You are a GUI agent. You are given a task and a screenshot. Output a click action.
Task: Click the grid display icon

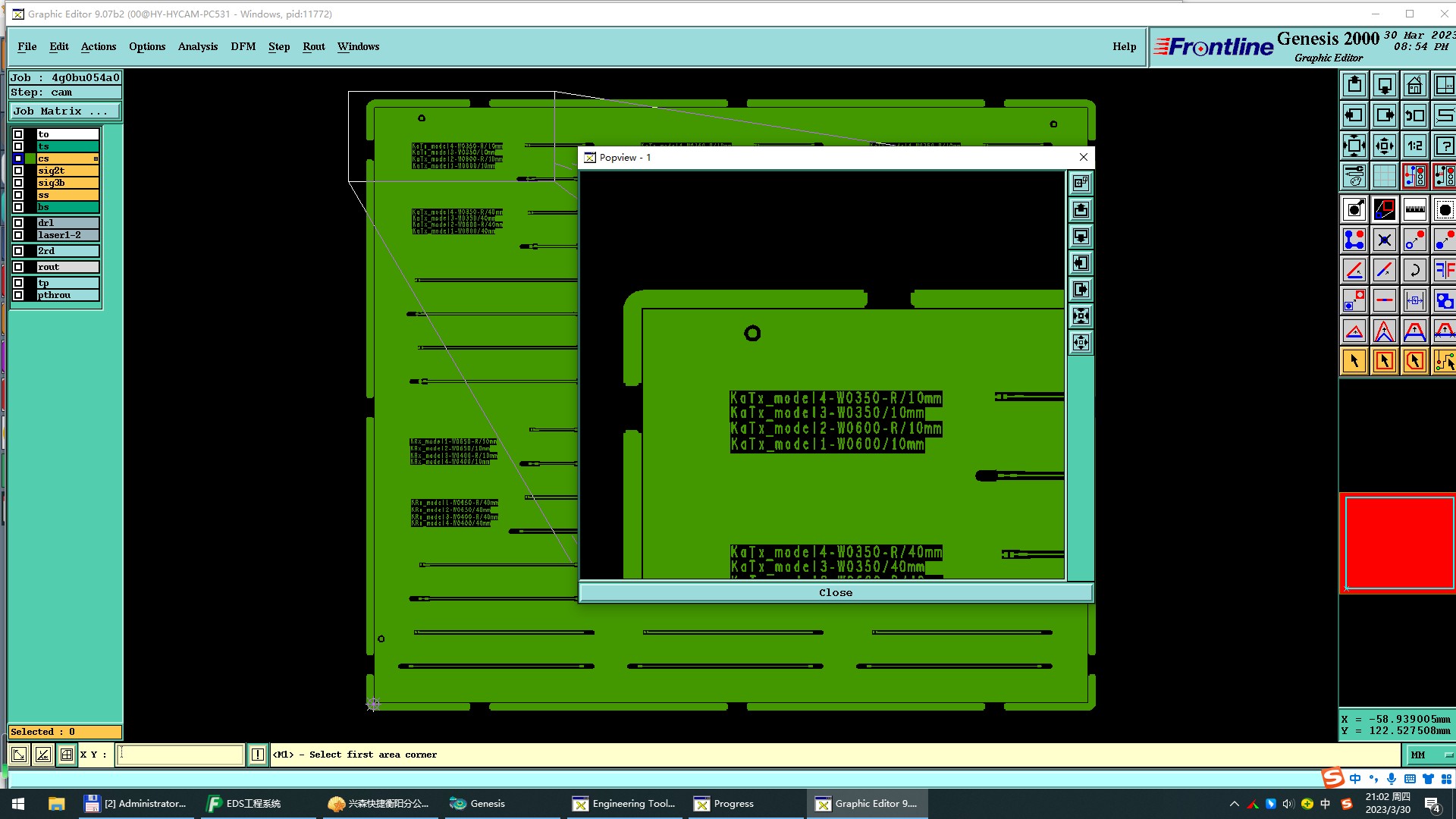click(x=1384, y=176)
